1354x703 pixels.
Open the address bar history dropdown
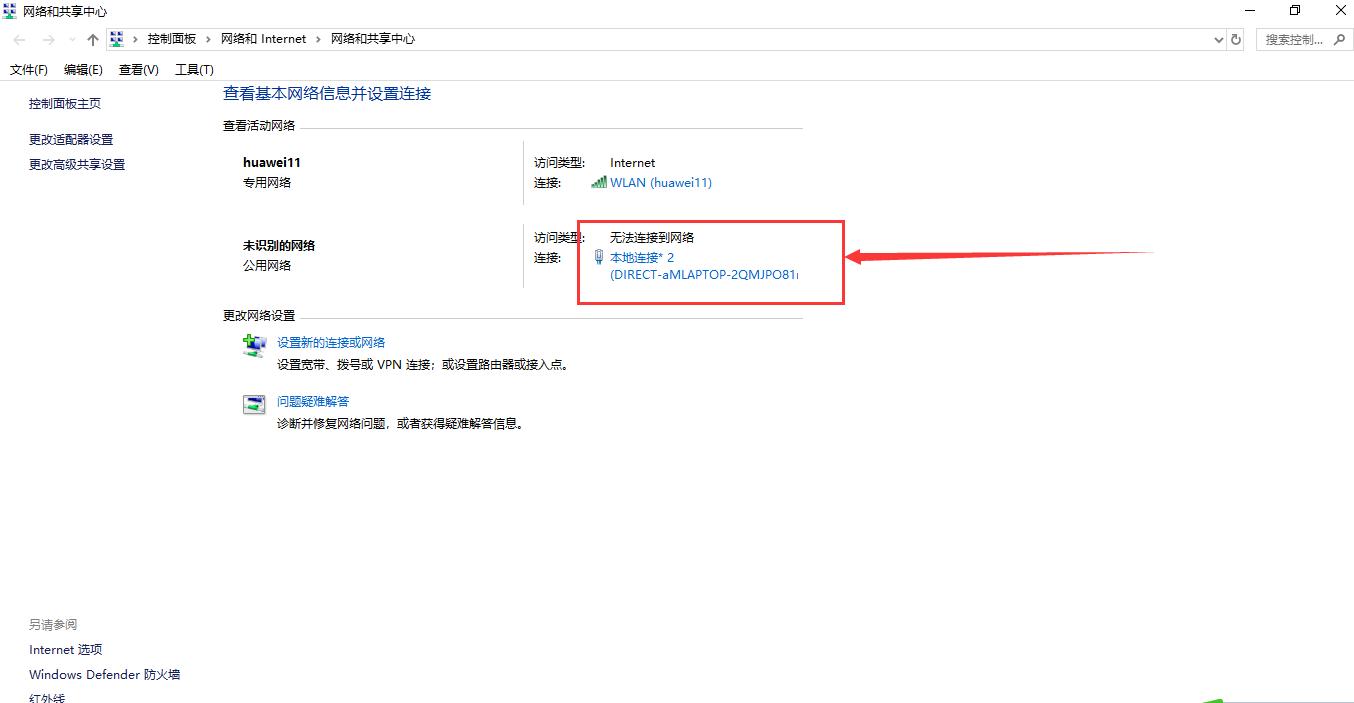pos(1218,39)
